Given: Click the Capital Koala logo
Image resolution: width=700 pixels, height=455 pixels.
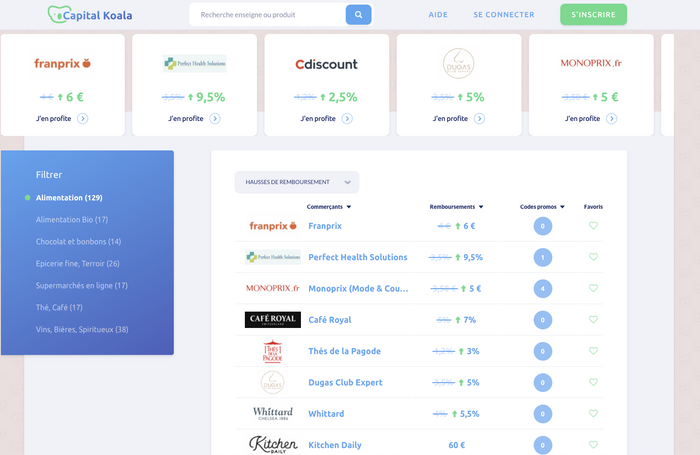Looking at the screenshot, I should pyautogui.click(x=90, y=15).
